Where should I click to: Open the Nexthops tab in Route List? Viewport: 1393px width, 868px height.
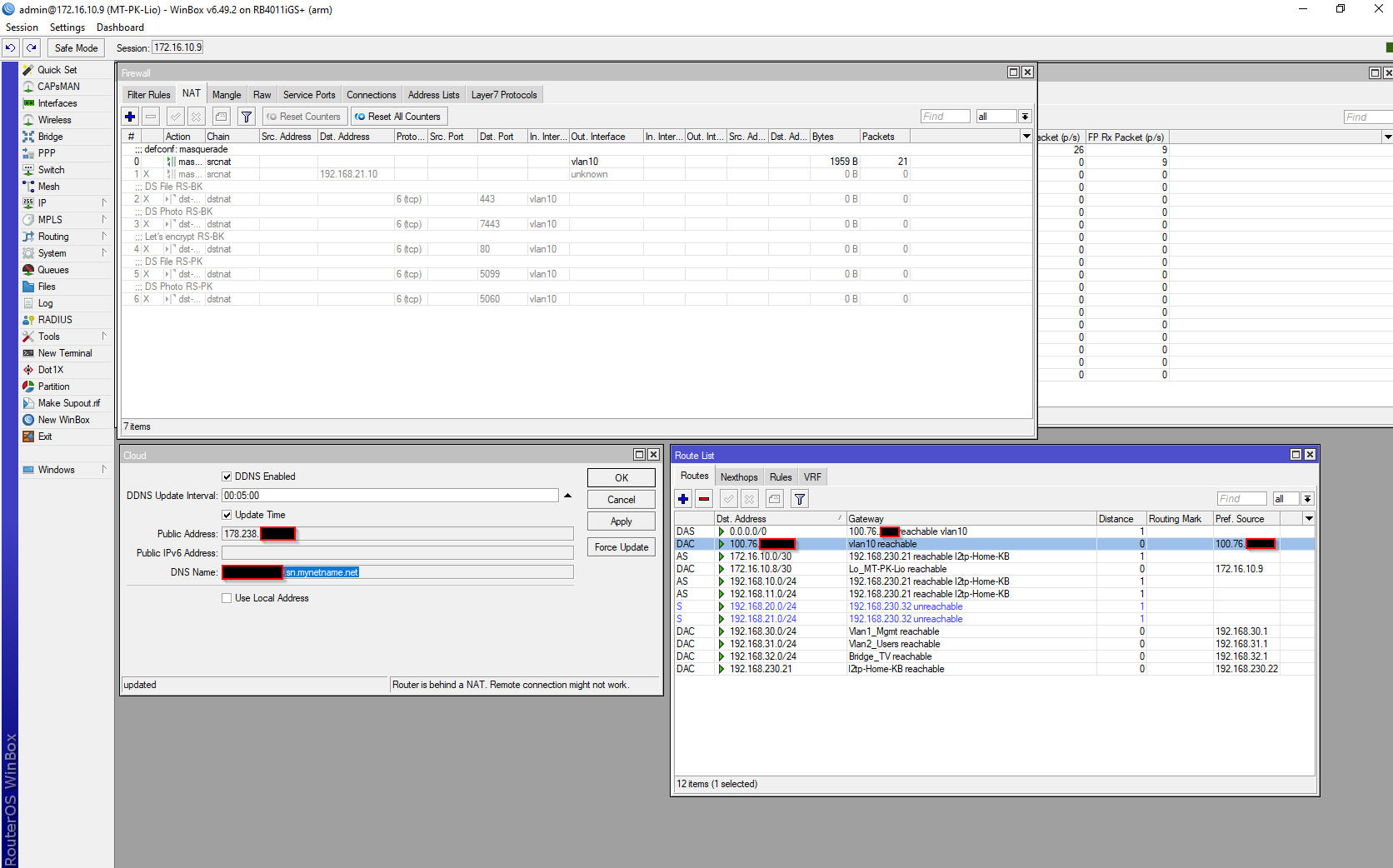point(738,476)
